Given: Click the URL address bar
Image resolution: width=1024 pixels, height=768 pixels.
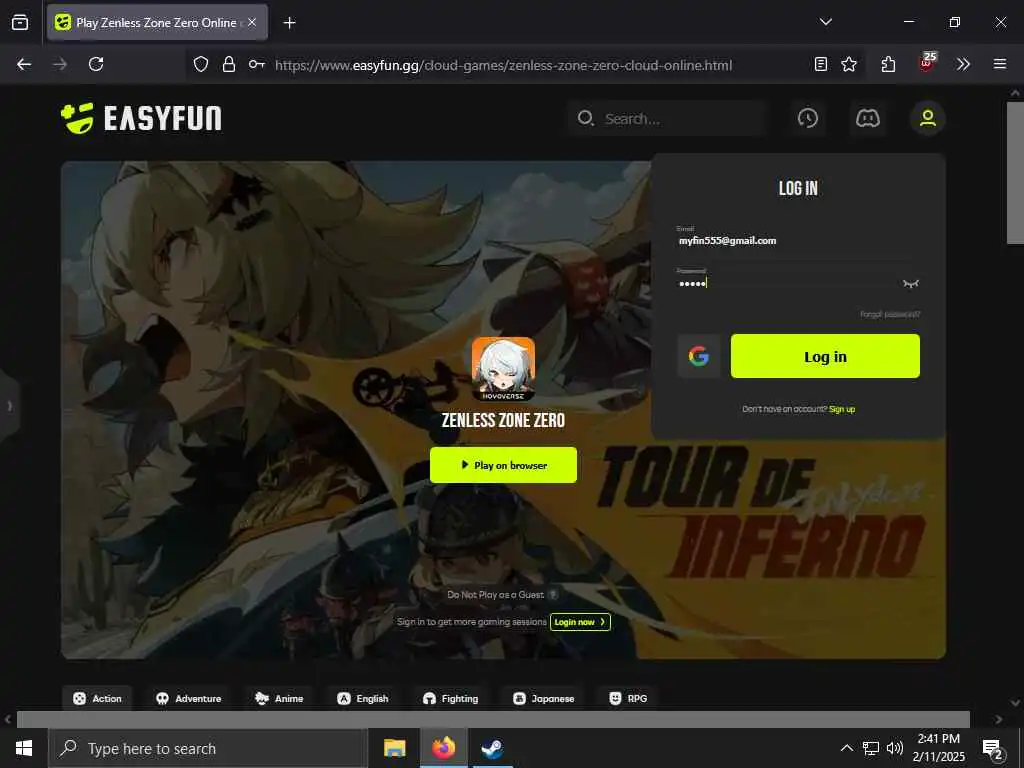Looking at the screenshot, I should pyautogui.click(x=503, y=65).
